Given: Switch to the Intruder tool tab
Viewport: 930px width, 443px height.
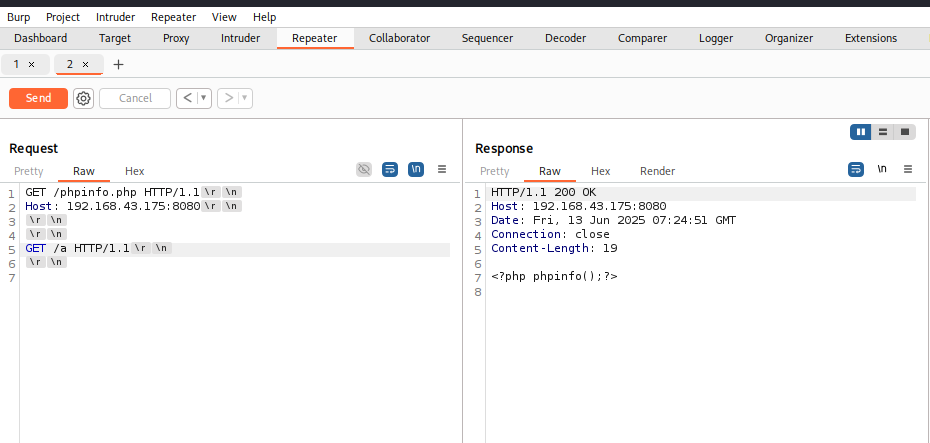Looking at the screenshot, I should tap(240, 39).
